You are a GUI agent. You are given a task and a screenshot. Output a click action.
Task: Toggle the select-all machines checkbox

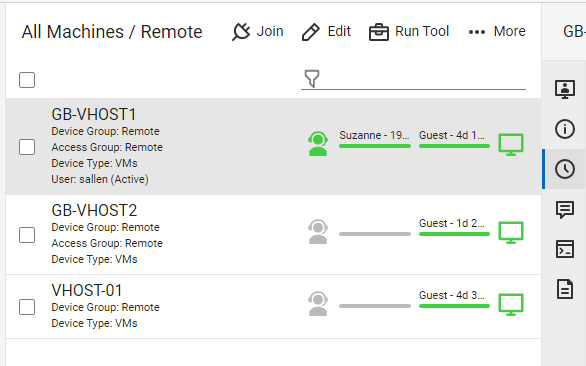tap(27, 80)
